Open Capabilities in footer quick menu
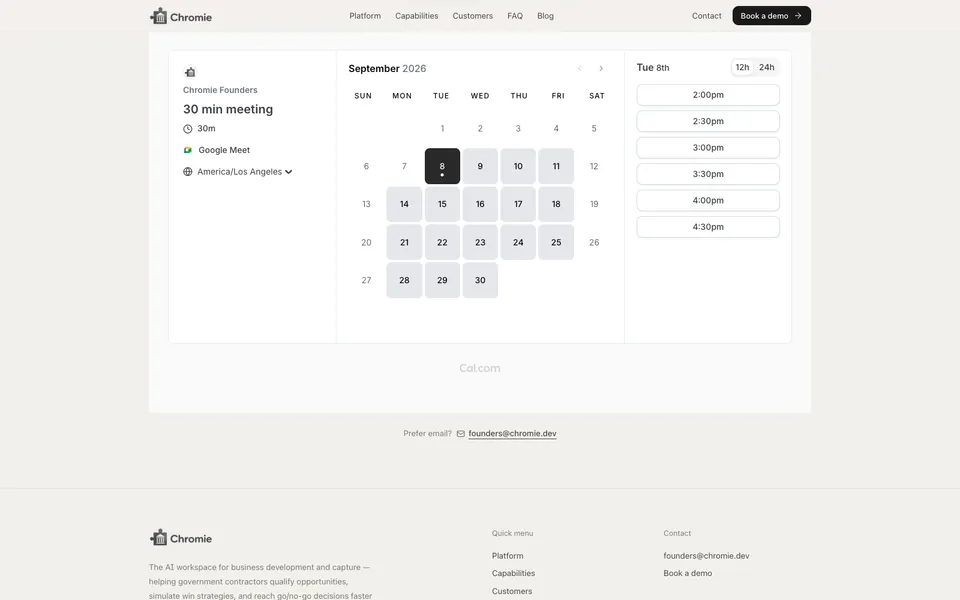 pyautogui.click(x=513, y=573)
